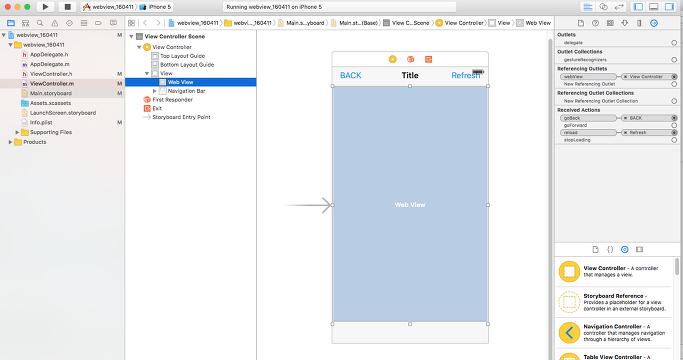683x360 pixels.
Task: Switch to Standard editor mode
Action: point(588,7)
